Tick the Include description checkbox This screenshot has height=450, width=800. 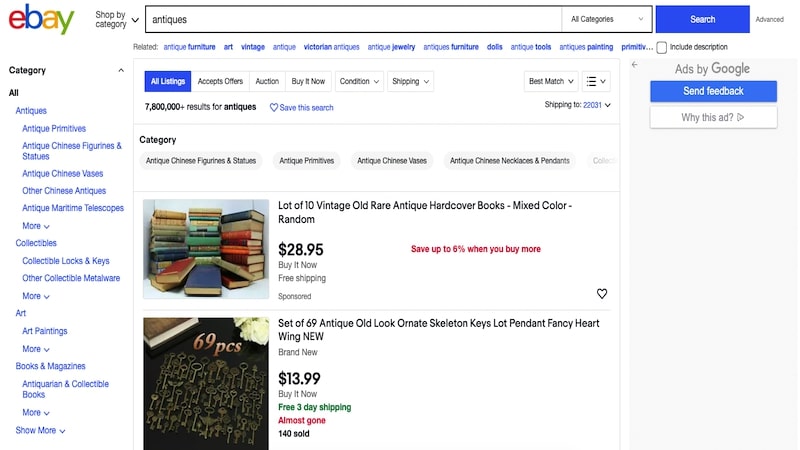(x=661, y=47)
